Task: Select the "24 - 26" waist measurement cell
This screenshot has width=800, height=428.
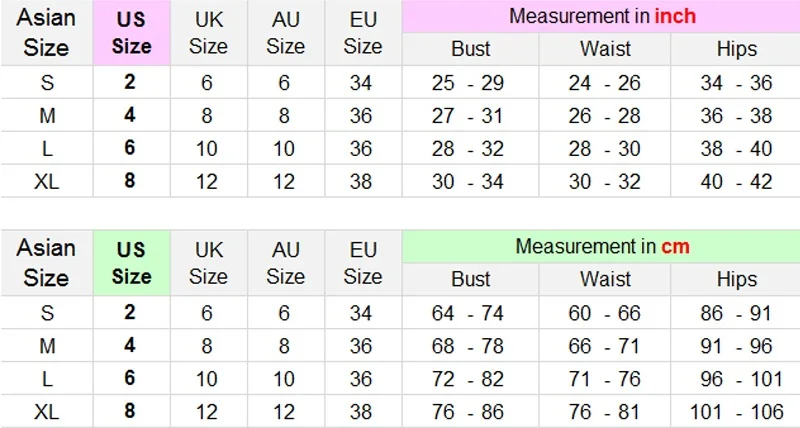Action: pyautogui.click(x=605, y=83)
